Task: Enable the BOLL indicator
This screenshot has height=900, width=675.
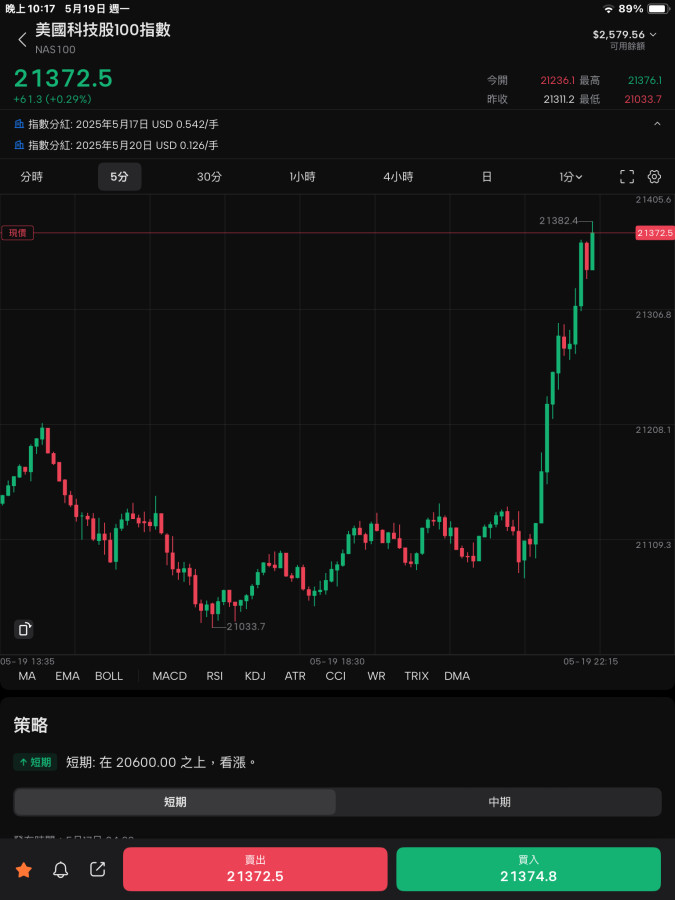Action: pos(109,676)
